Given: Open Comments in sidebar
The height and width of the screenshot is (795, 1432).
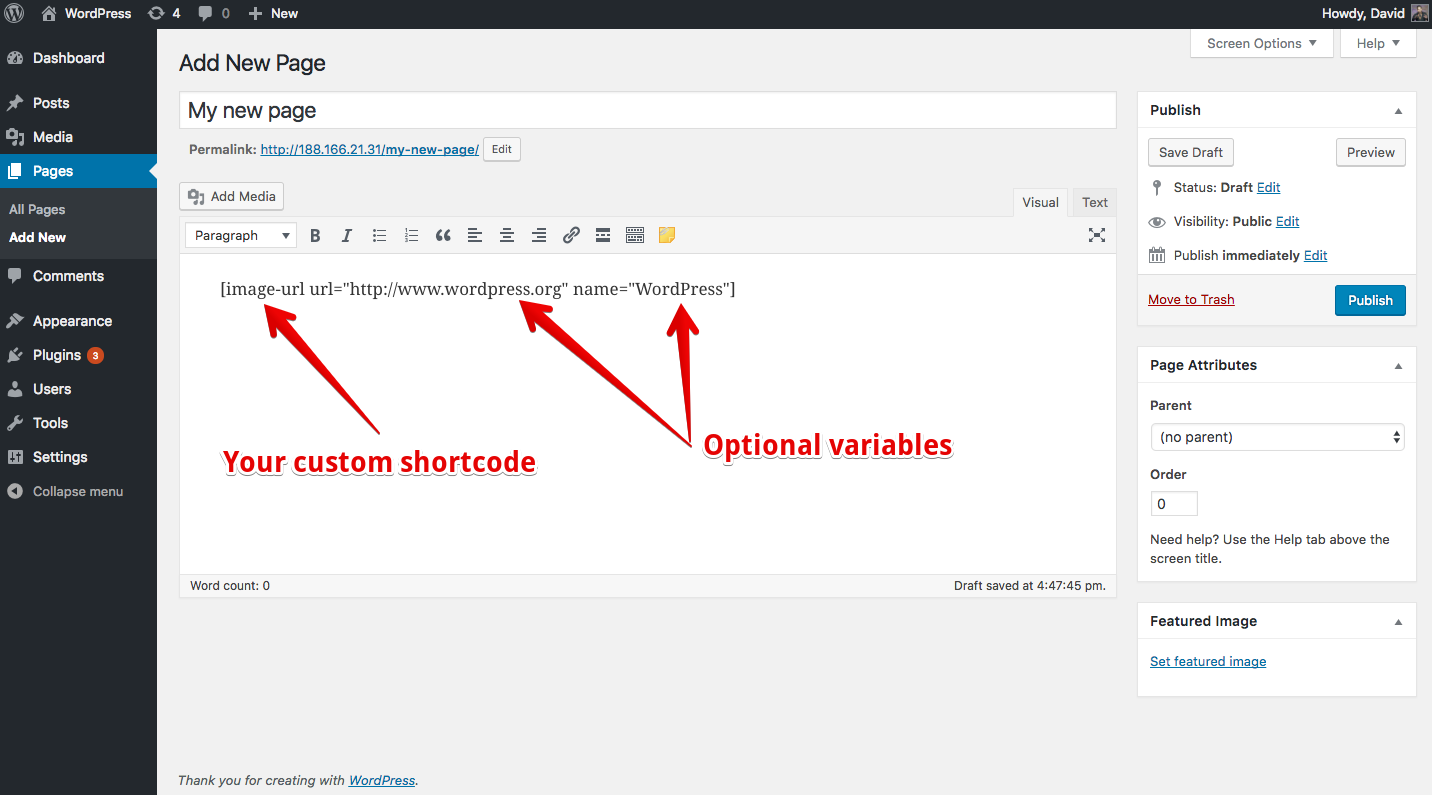Looking at the screenshot, I should (78, 276).
